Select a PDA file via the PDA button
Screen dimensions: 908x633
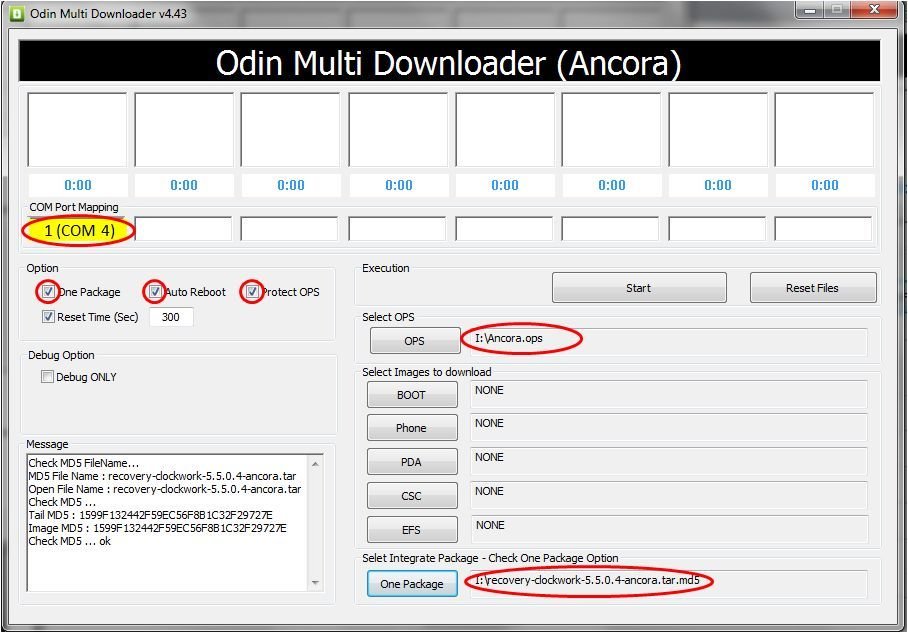click(412, 462)
